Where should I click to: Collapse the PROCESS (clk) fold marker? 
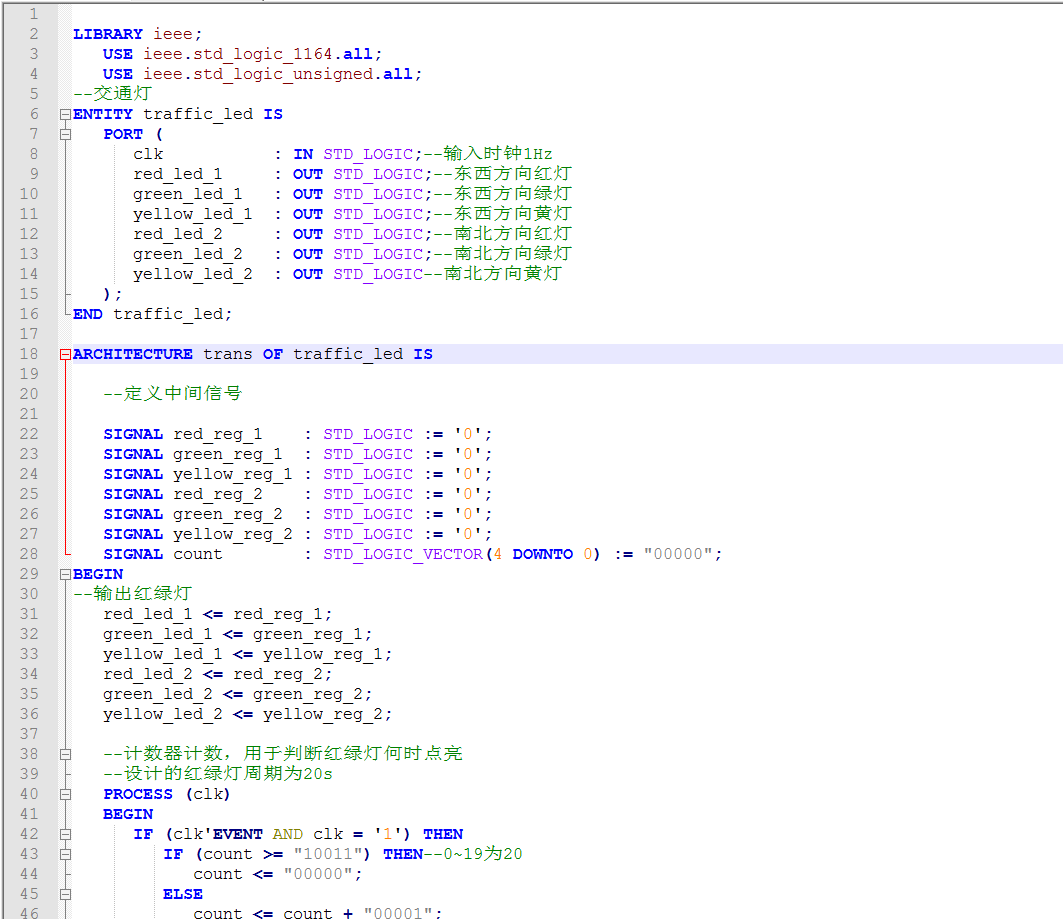[66, 794]
